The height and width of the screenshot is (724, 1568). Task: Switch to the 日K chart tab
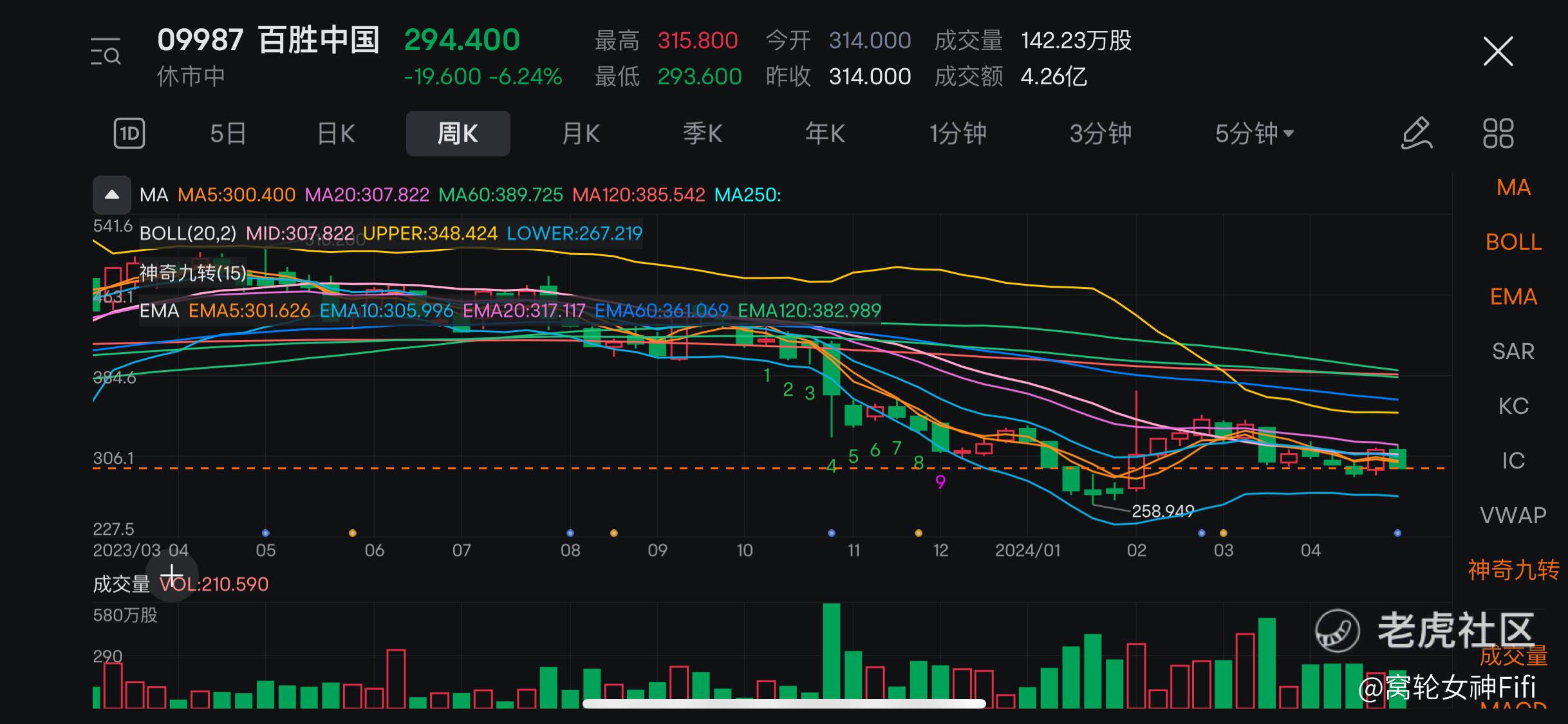click(336, 134)
